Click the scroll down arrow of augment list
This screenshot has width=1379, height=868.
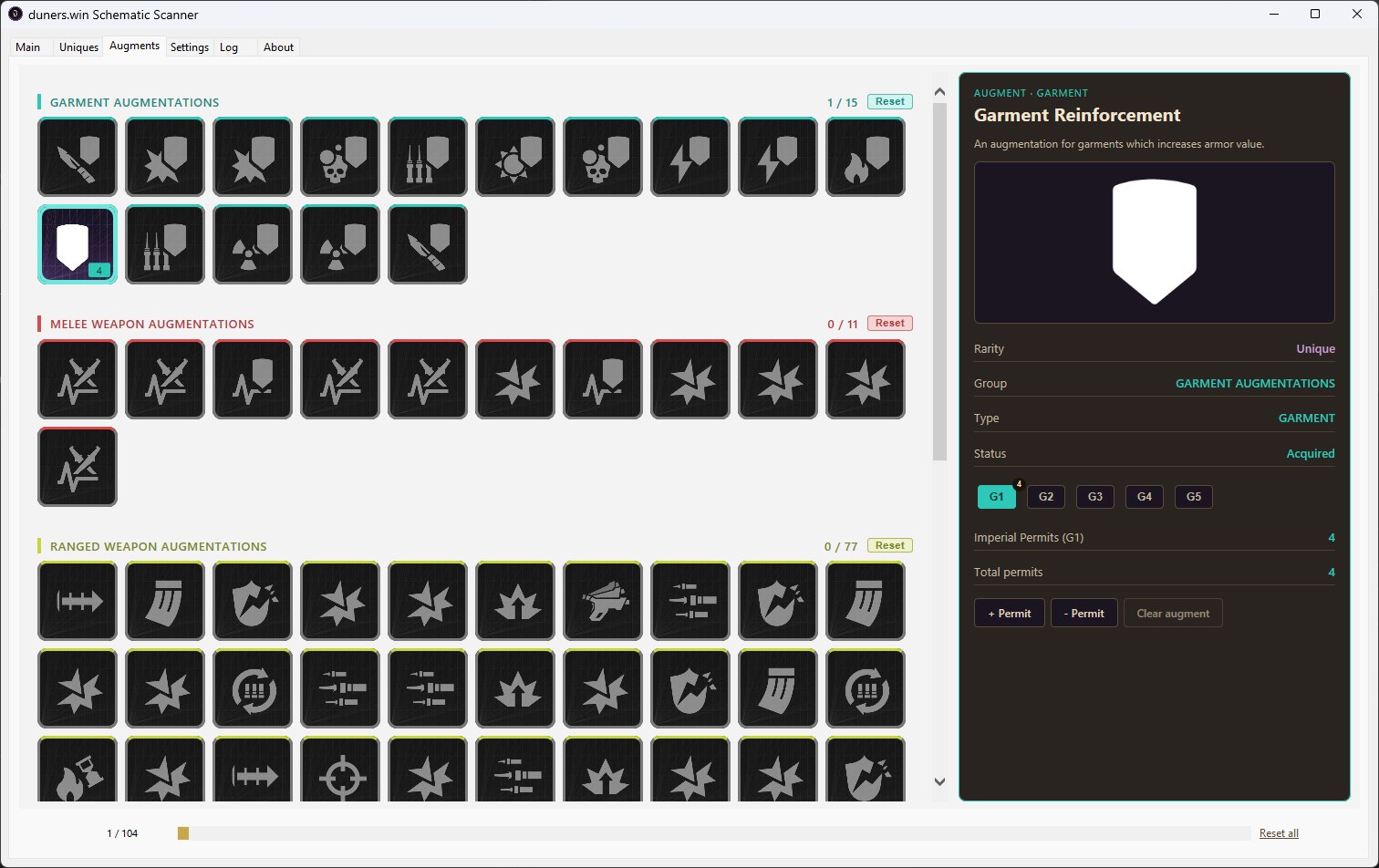click(x=940, y=781)
